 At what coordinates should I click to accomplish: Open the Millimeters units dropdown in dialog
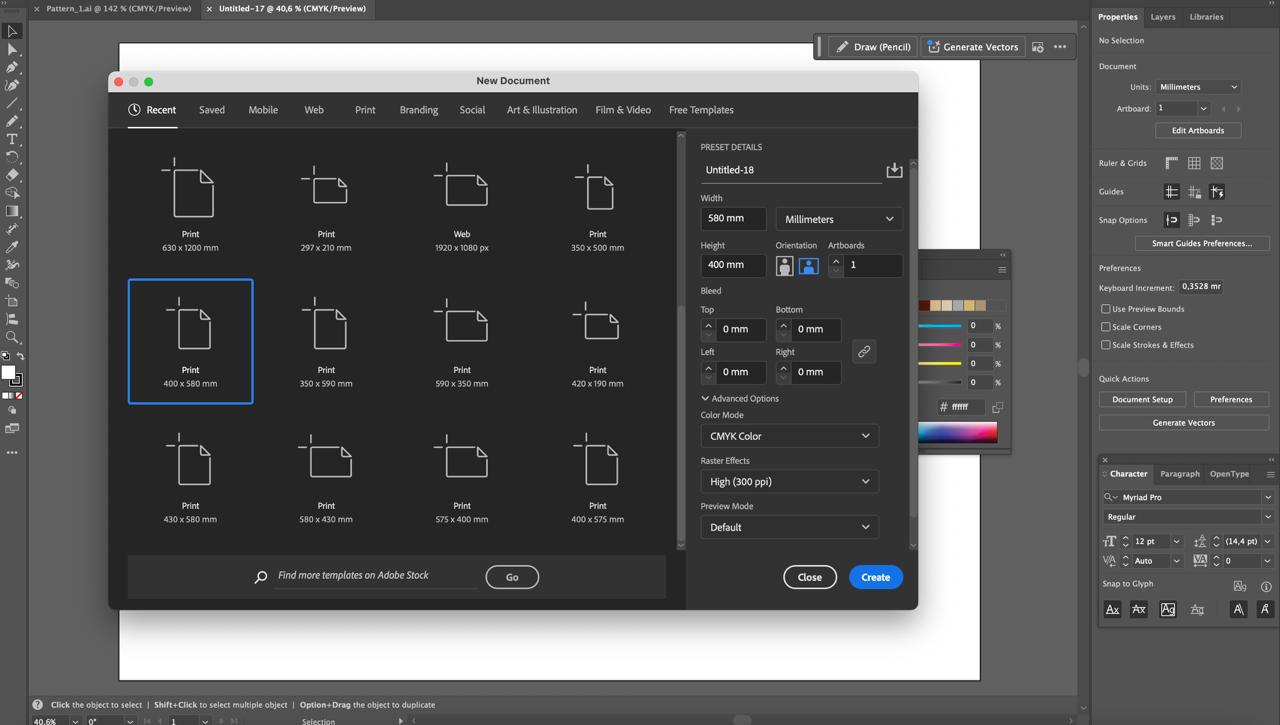tap(838, 219)
